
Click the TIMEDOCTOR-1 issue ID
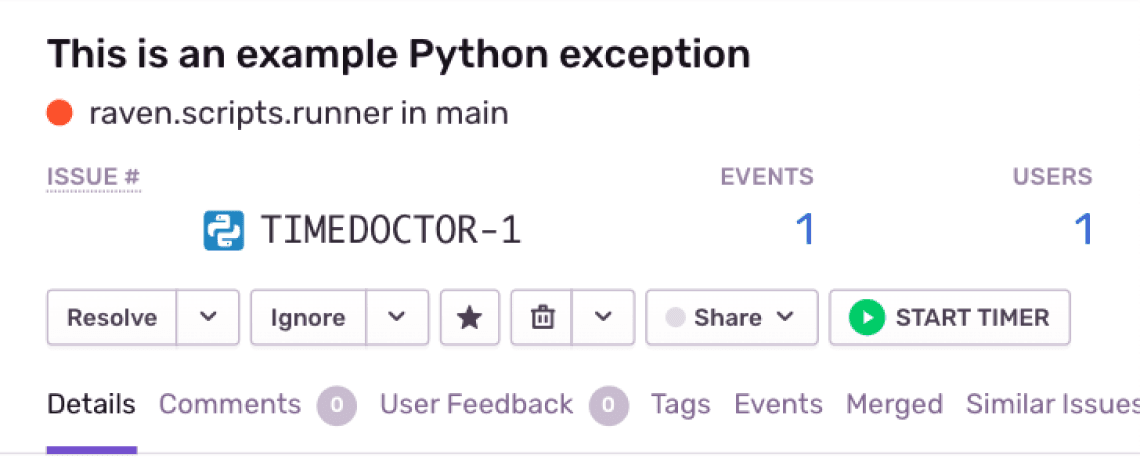pos(391,231)
